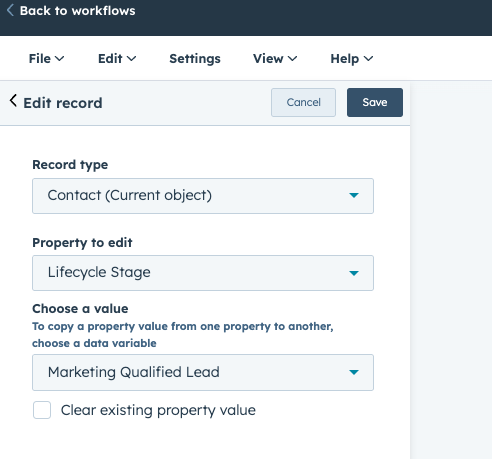Open the Lifecycle Stage property dropdown
The width and height of the screenshot is (492, 459).
[x=203, y=273]
